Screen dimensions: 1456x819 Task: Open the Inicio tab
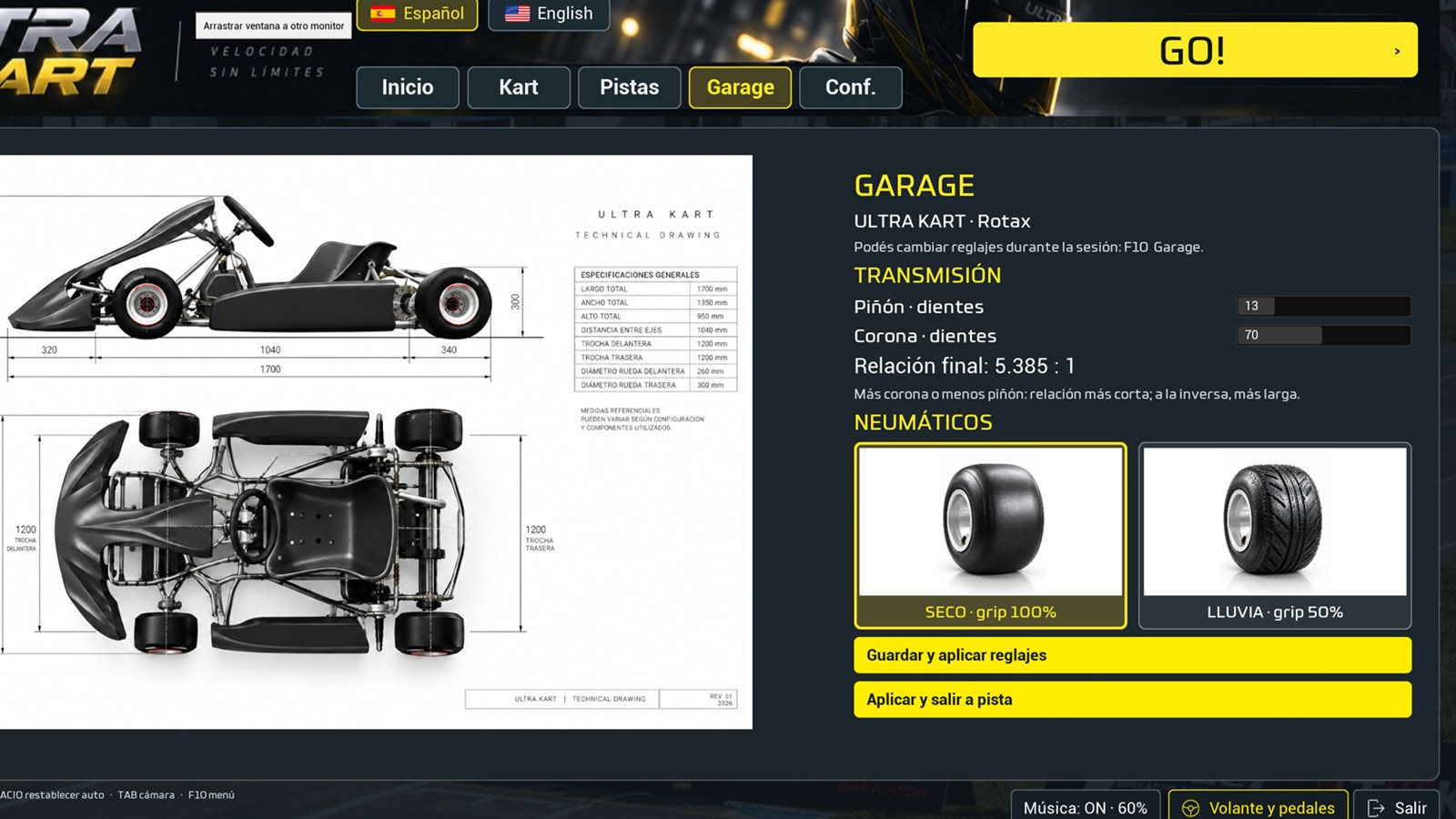point(408,87)
